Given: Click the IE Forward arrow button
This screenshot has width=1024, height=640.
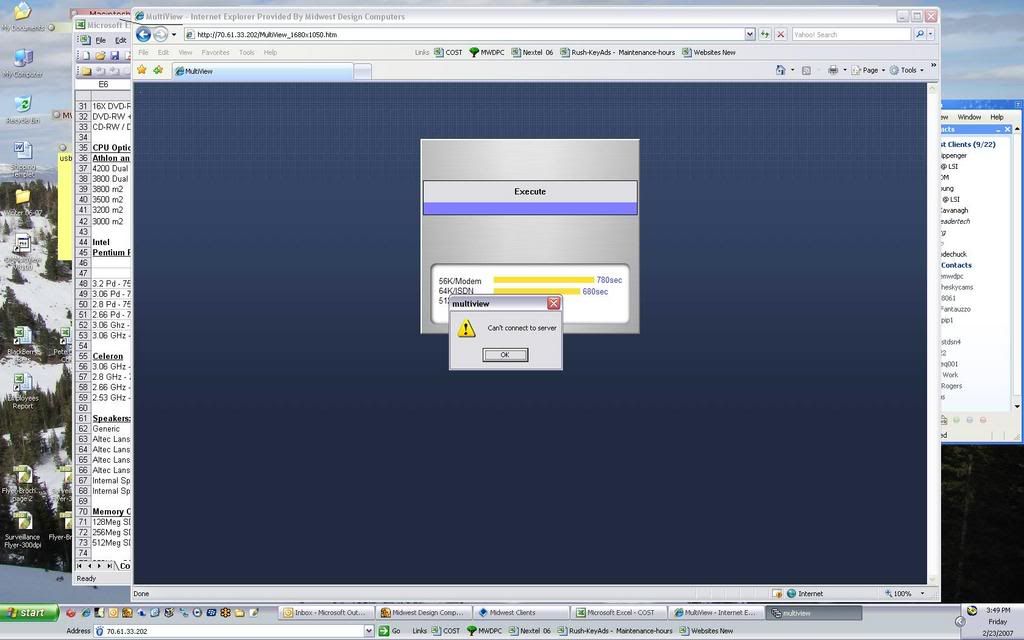Looking at the screenshot, I should coord(161,35).
